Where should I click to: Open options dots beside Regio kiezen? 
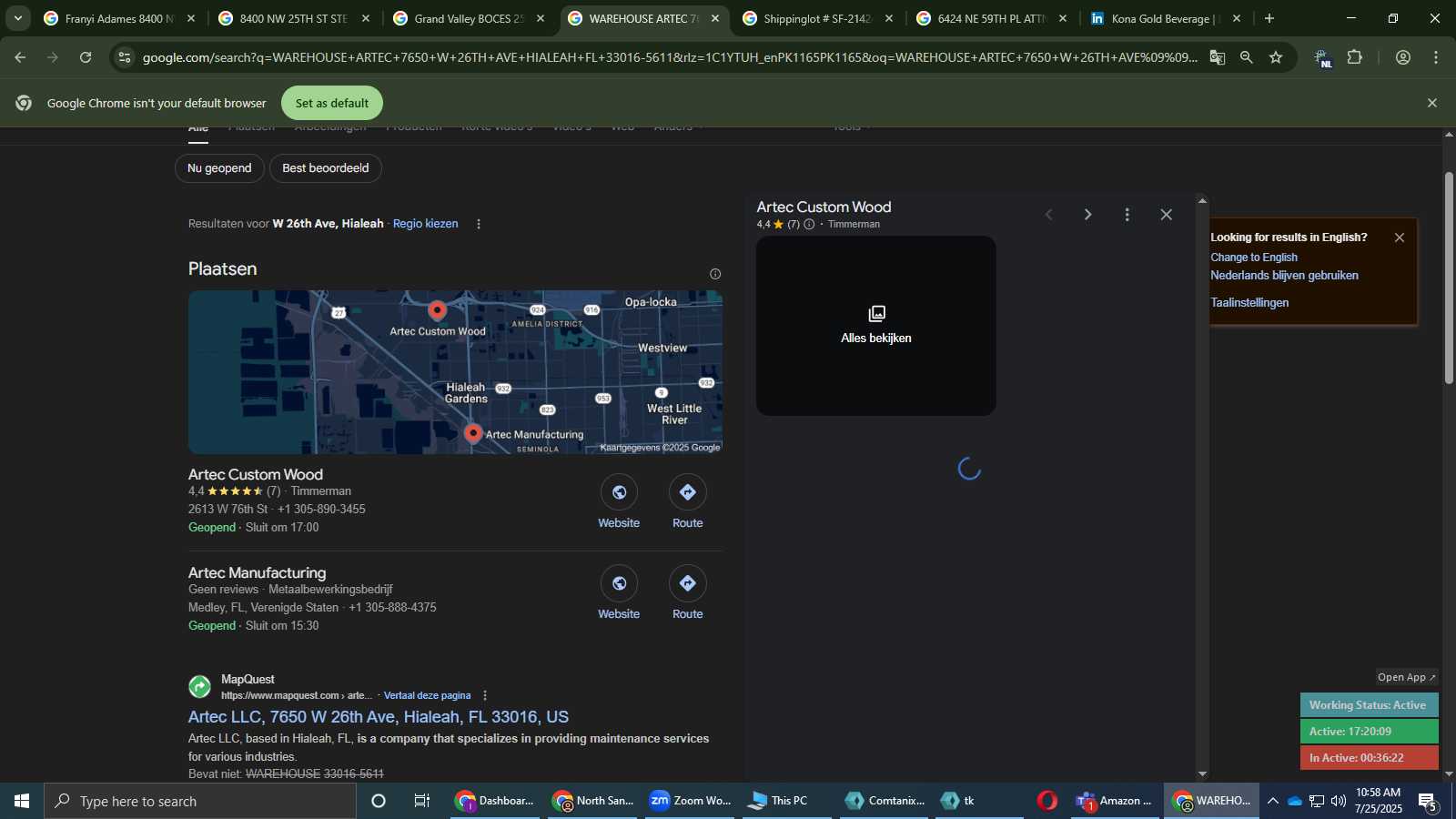coord(479,224)
